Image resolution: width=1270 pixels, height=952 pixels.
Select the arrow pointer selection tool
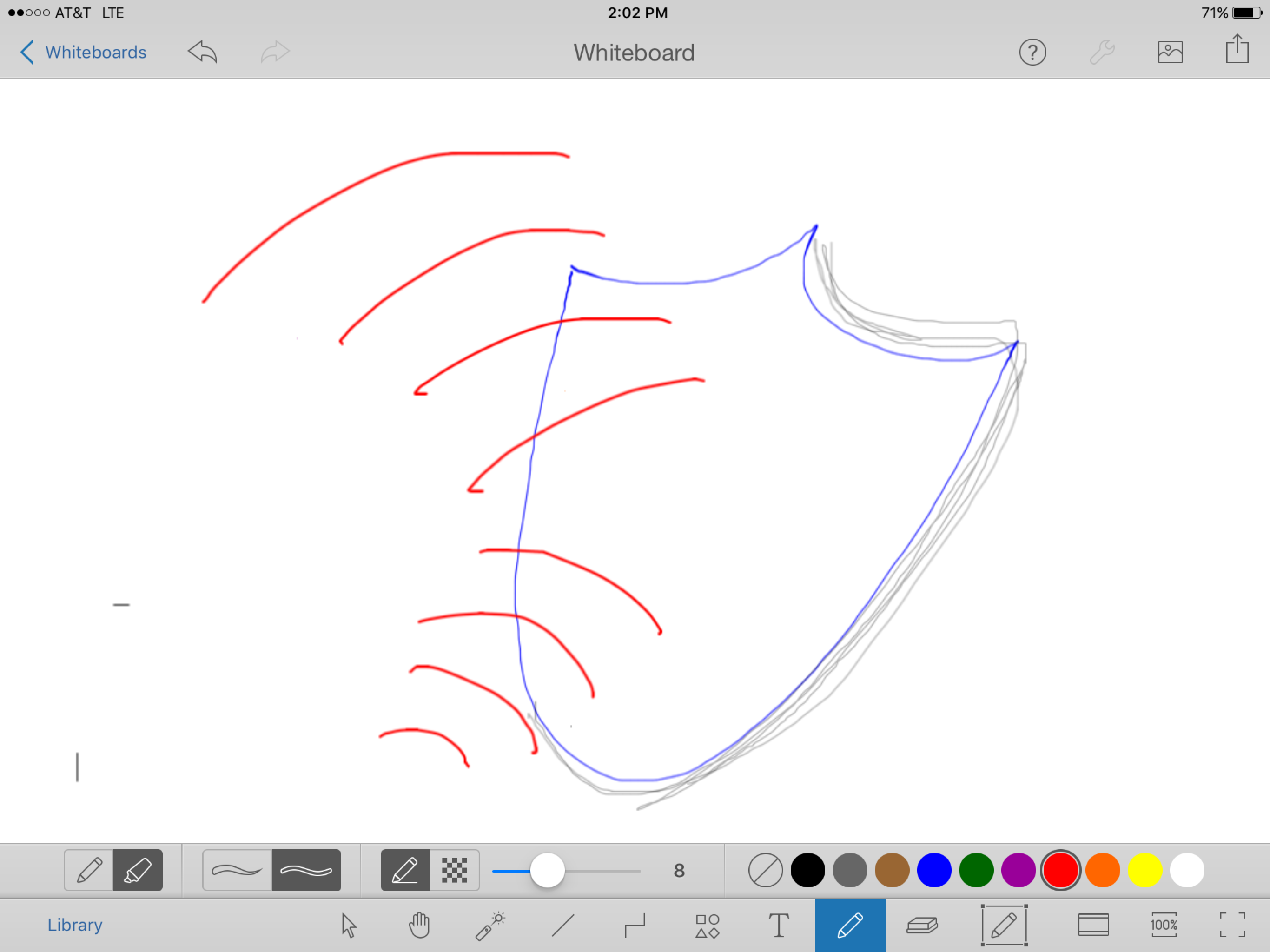349,925
